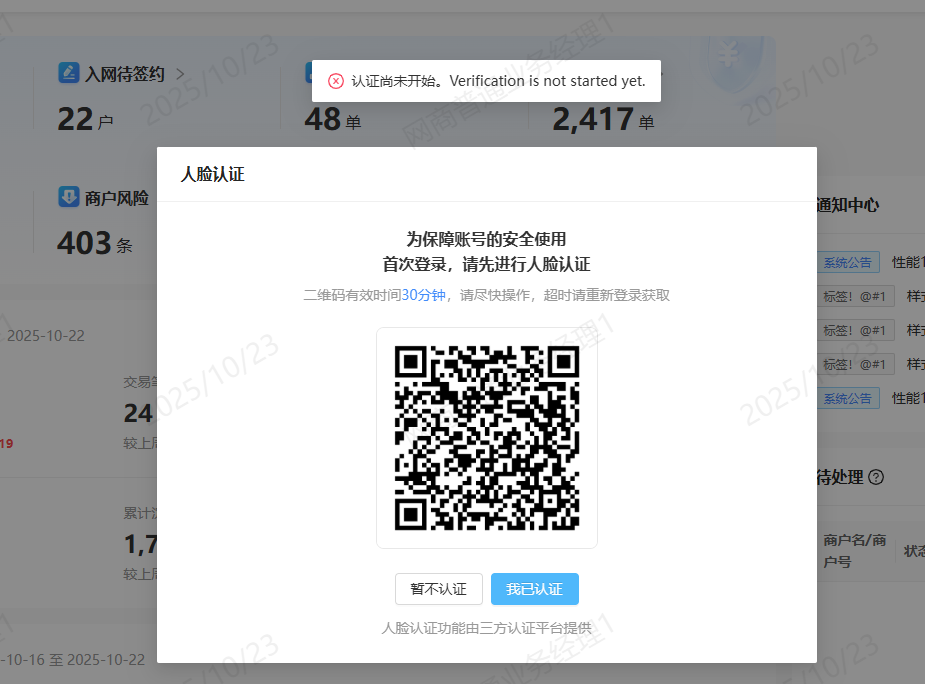The width and height of the screenshot is (925, 684).
Task: Click the 入网待签约 pen icon
Action: coord(69,73)
